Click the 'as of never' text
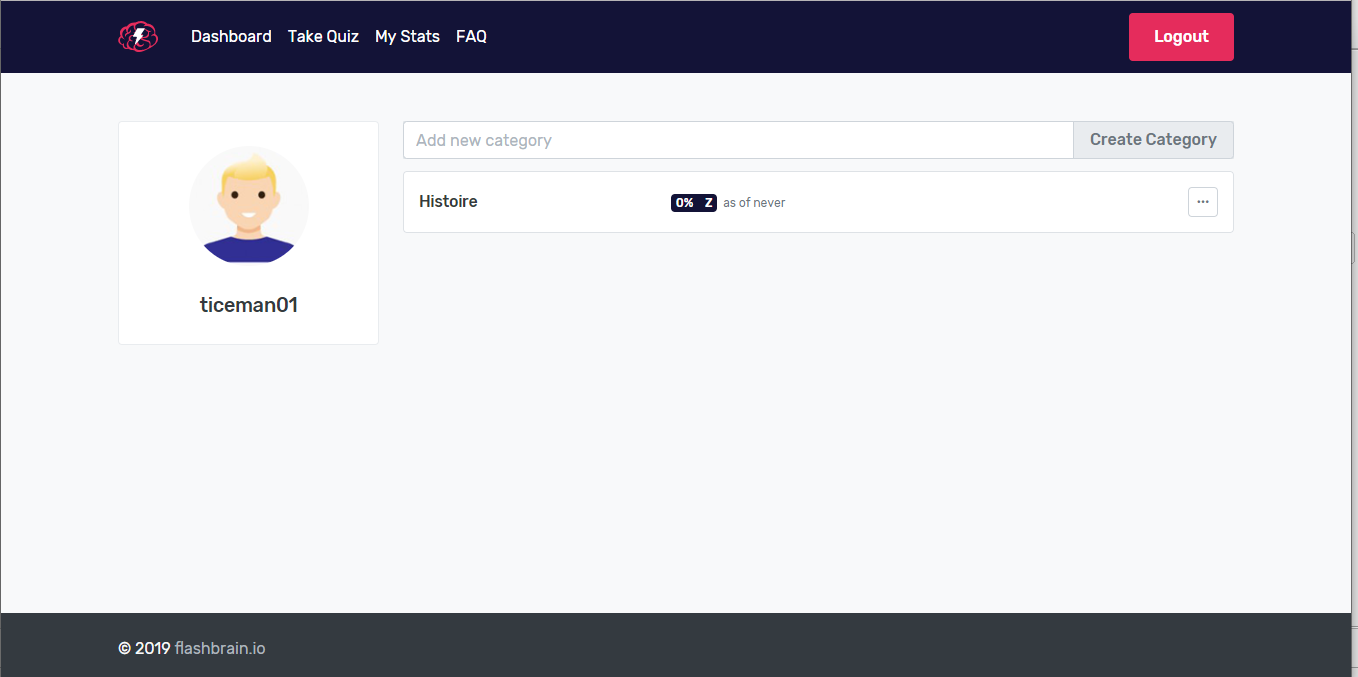 point(754,203)
